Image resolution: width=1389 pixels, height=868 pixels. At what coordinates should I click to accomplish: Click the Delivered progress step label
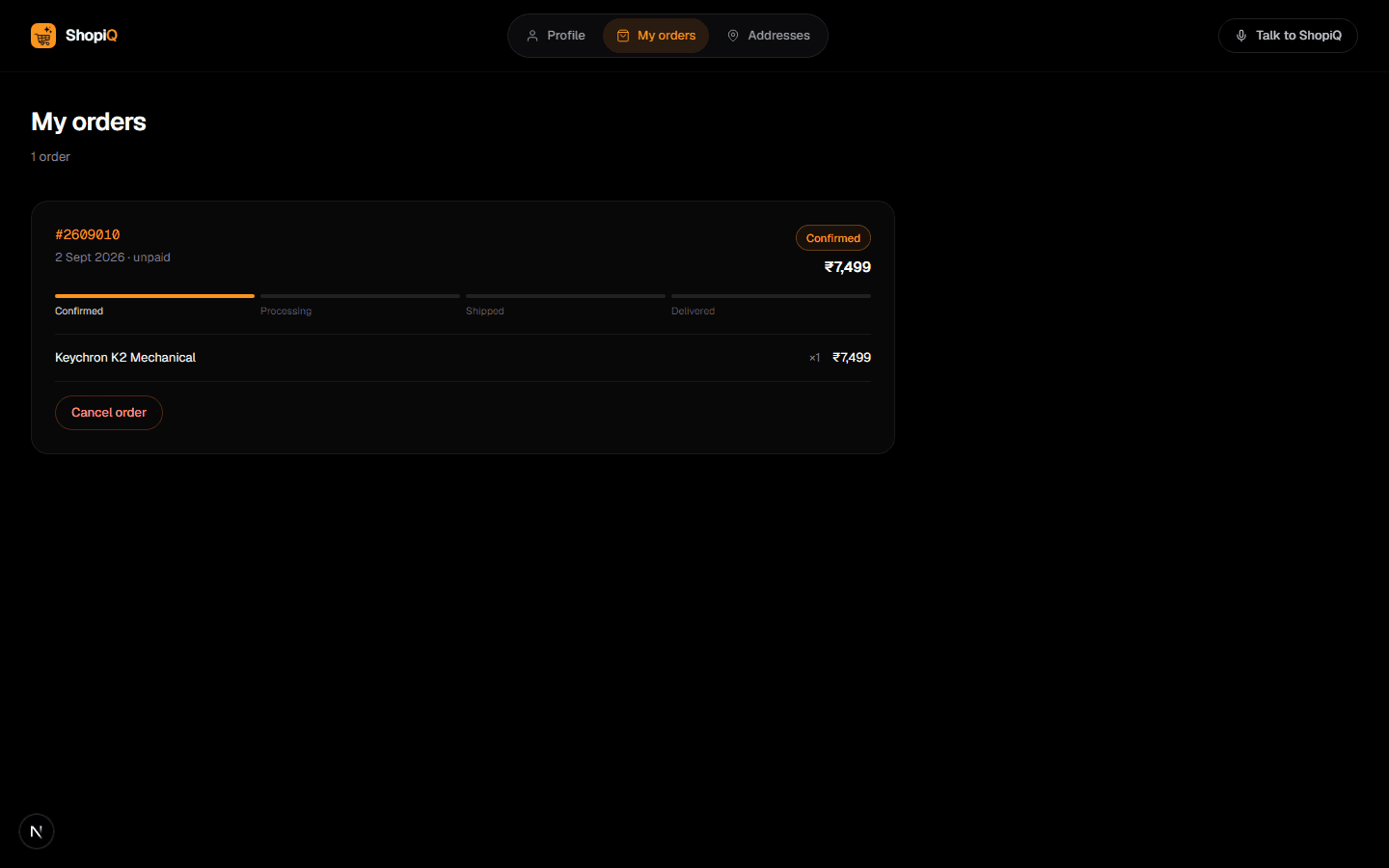pyautogui.click(x=693, y=312)
